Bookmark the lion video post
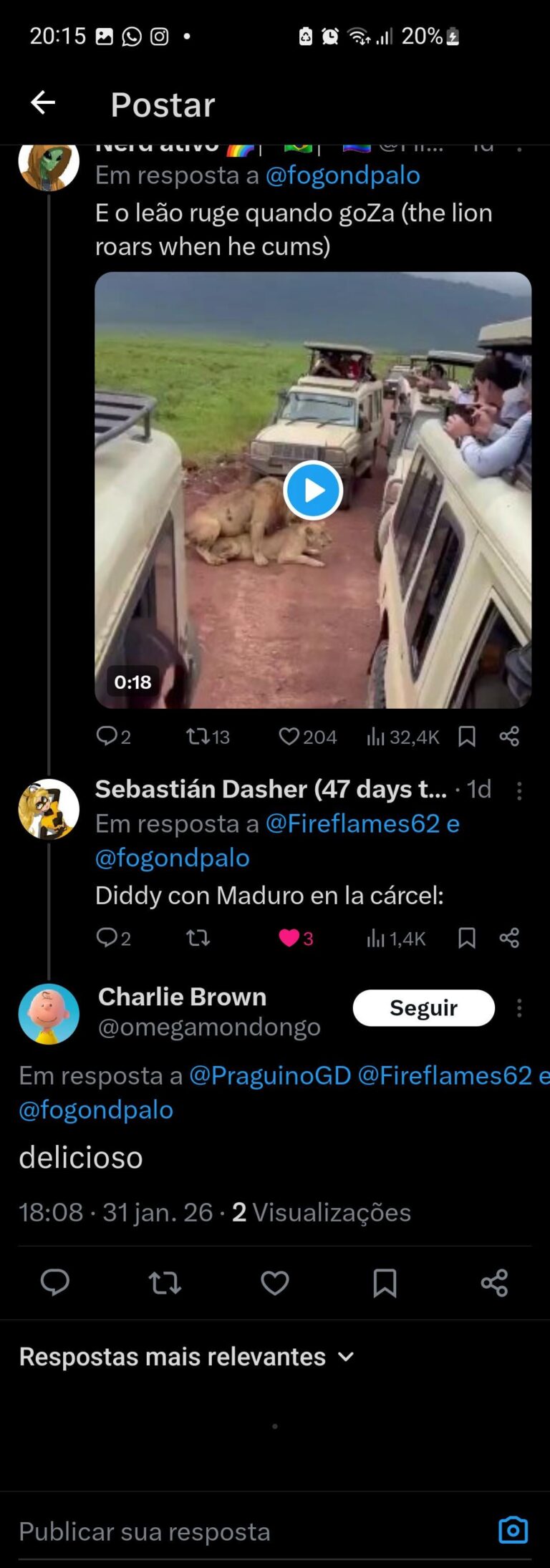This screenshot has height=1568, width=550. click(x=467, y=736)
